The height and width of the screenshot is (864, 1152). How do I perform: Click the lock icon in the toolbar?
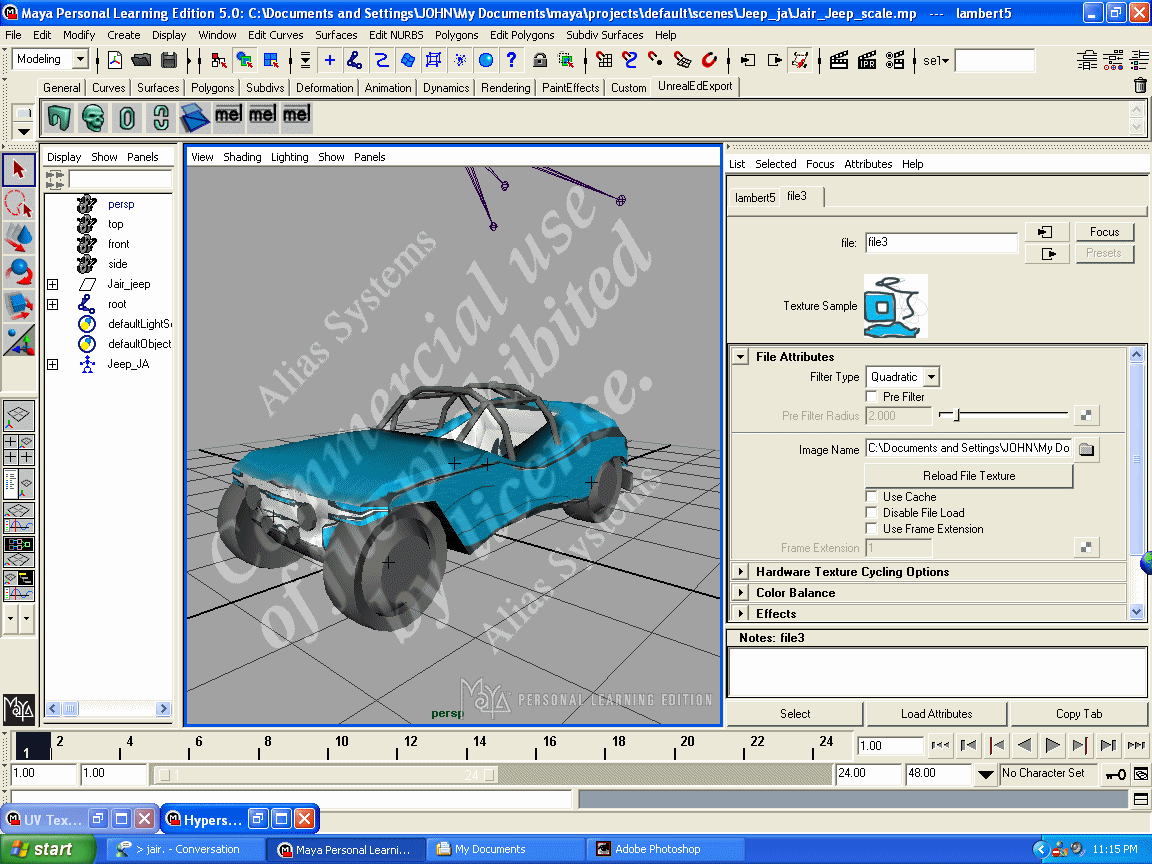tap(539, 60)
